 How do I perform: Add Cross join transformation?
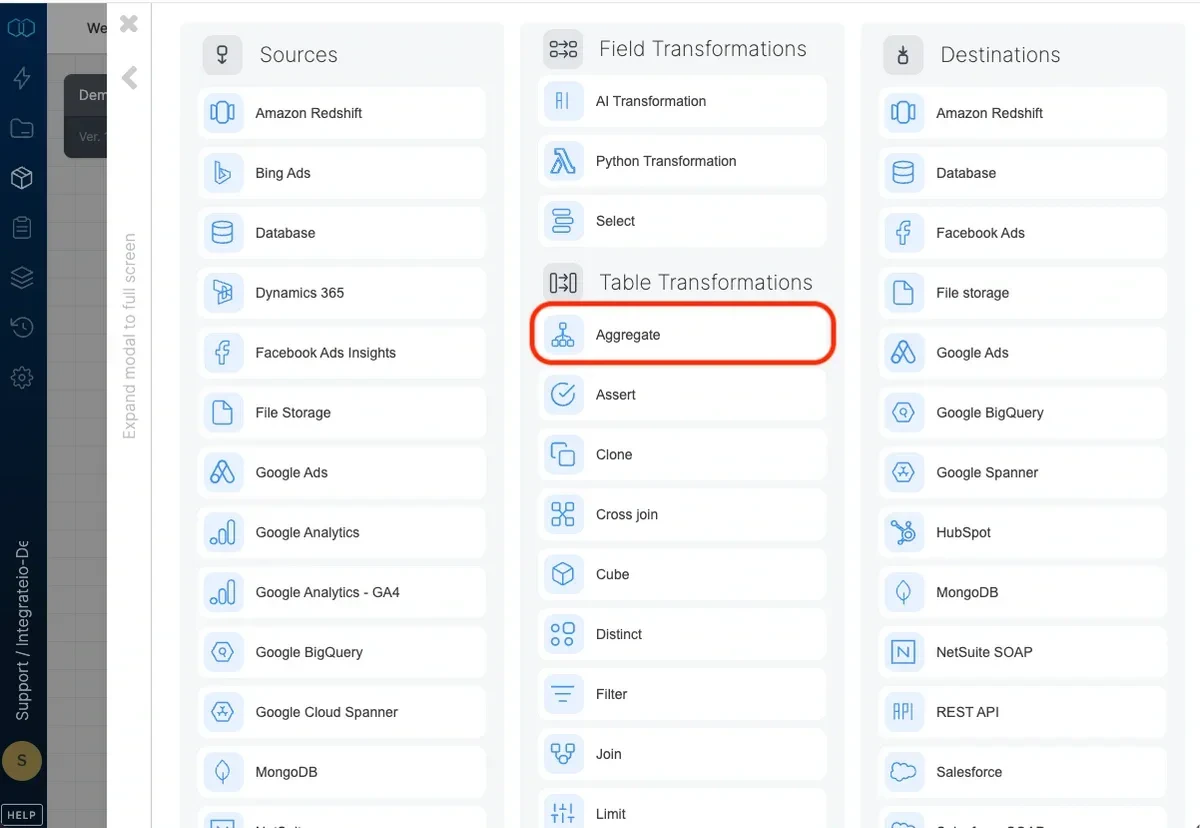[682, 515]
